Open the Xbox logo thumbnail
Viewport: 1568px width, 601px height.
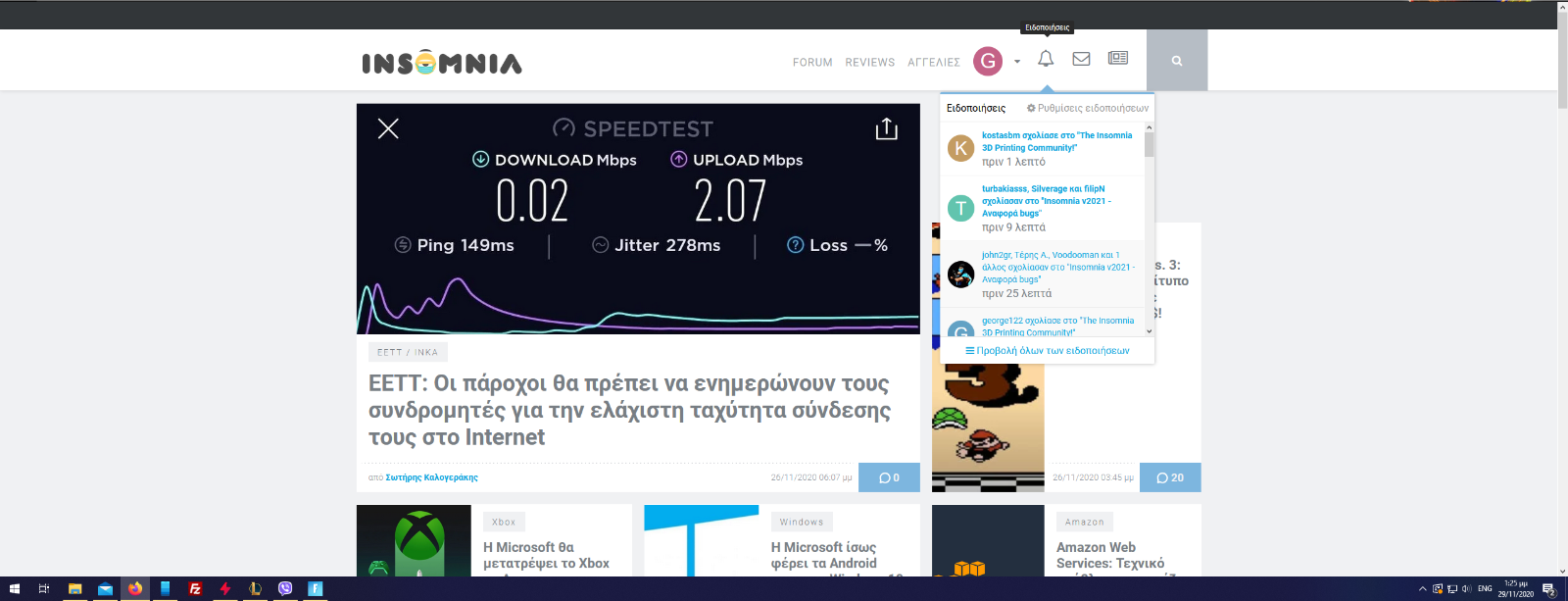click(414, 540)
